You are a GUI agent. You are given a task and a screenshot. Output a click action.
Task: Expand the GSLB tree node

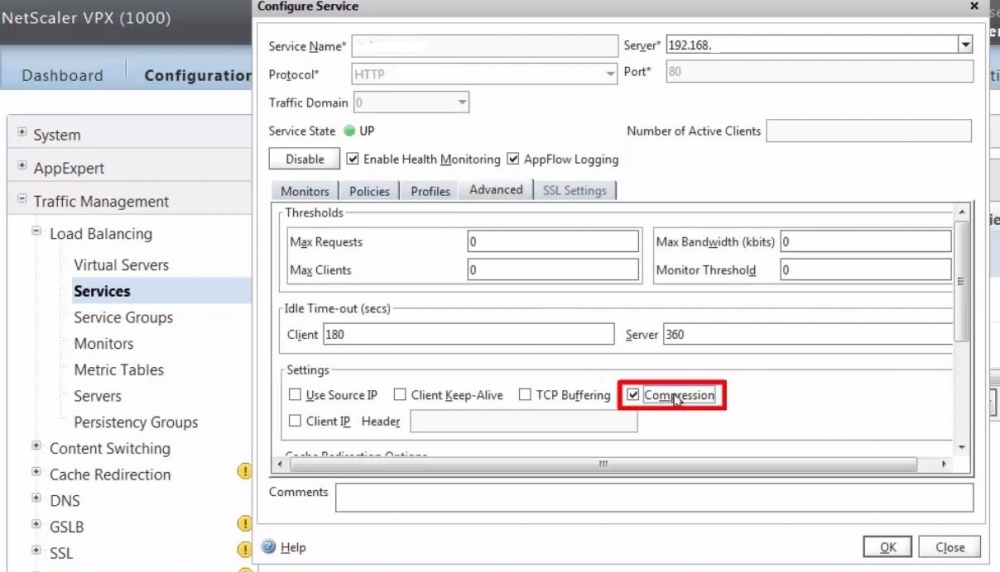36,524
